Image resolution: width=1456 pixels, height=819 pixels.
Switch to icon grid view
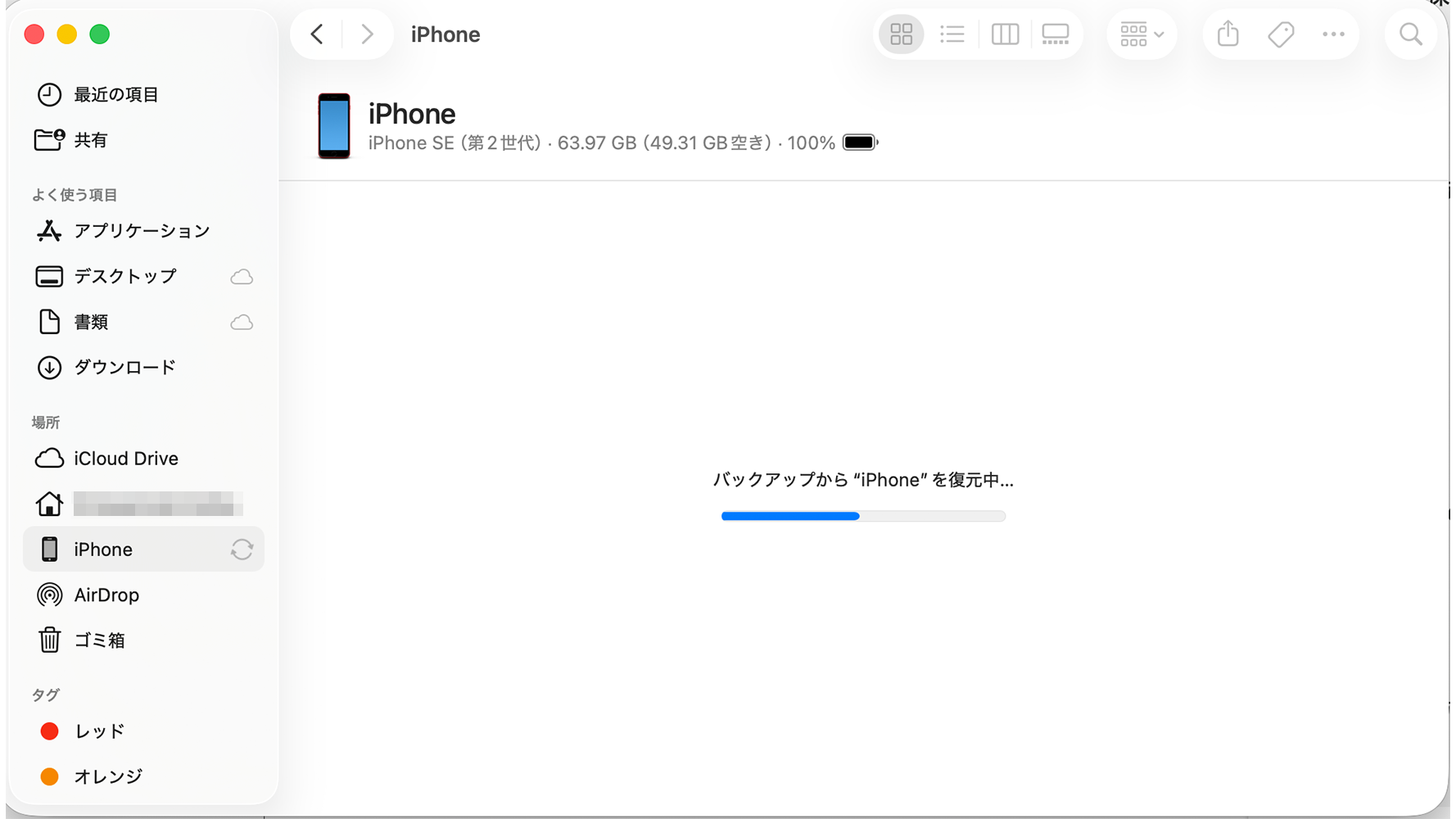click(901, 34)
